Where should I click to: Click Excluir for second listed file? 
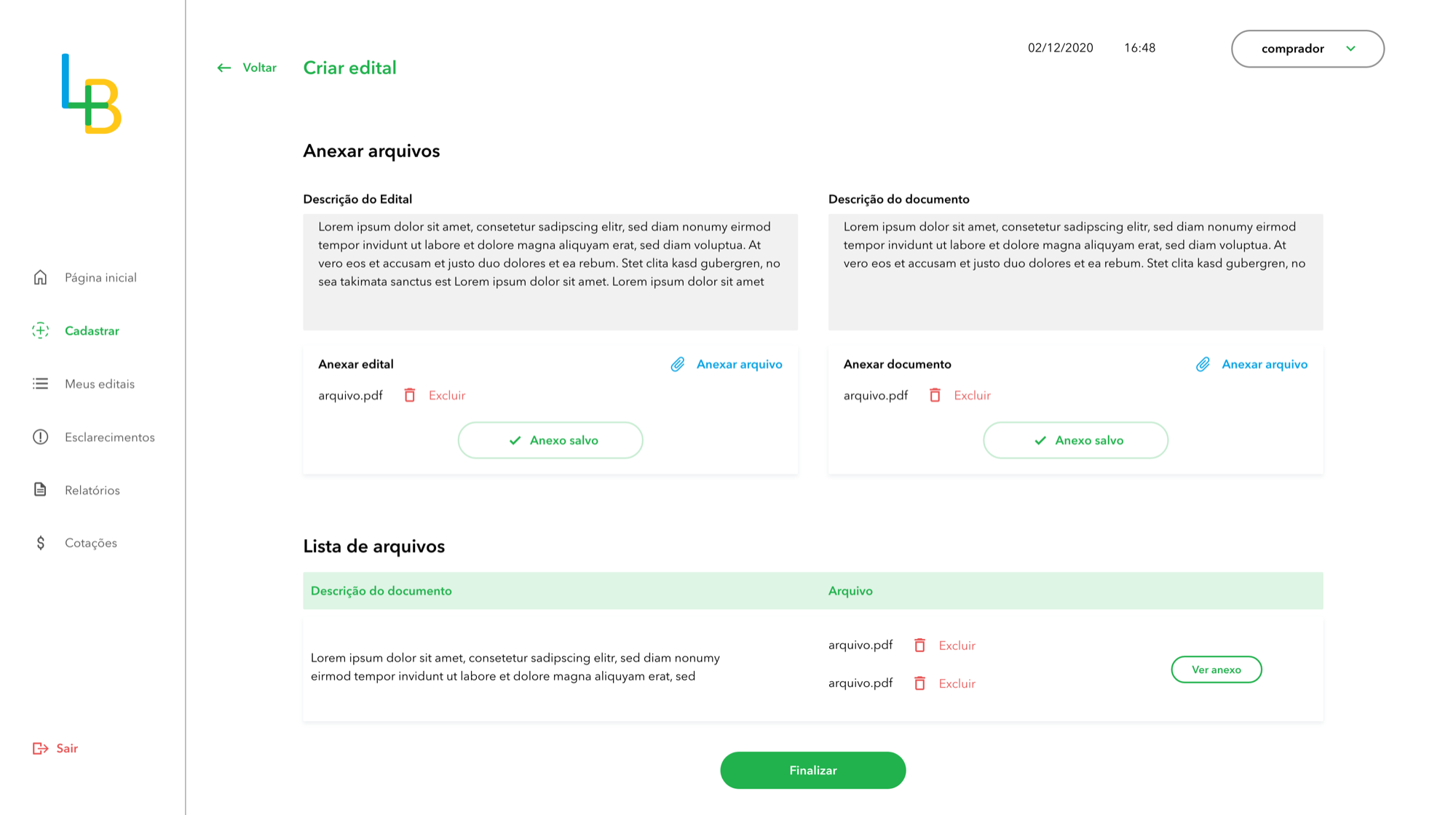coord(957,683)
